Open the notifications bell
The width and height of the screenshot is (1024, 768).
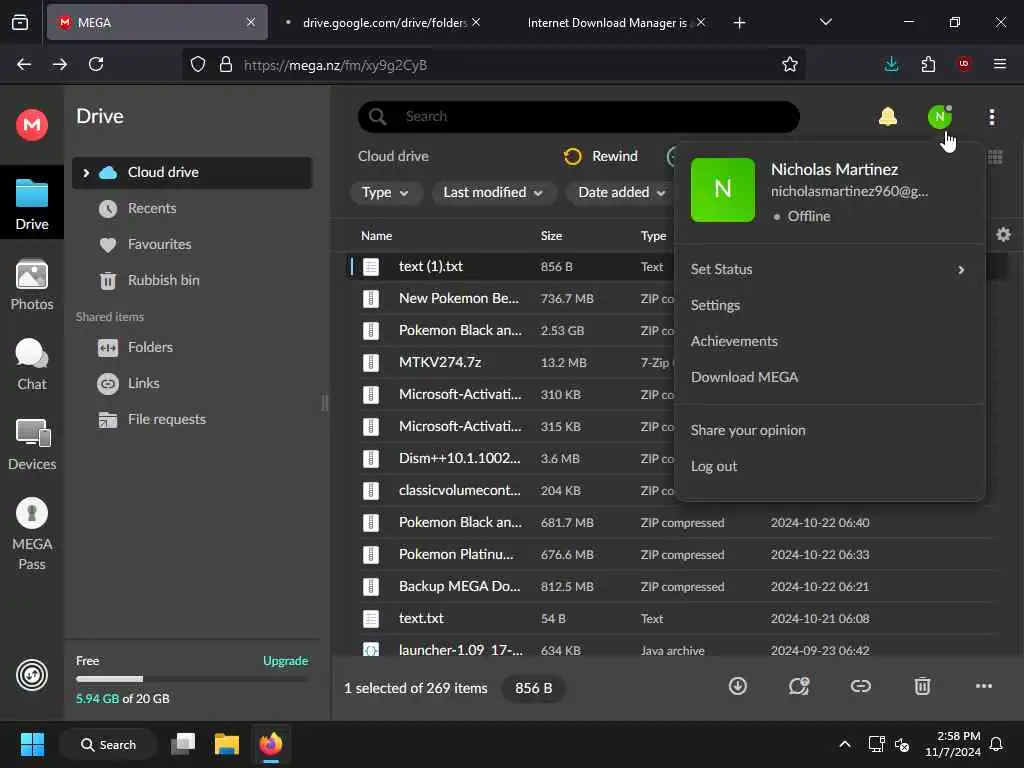(x=888, y=117)
